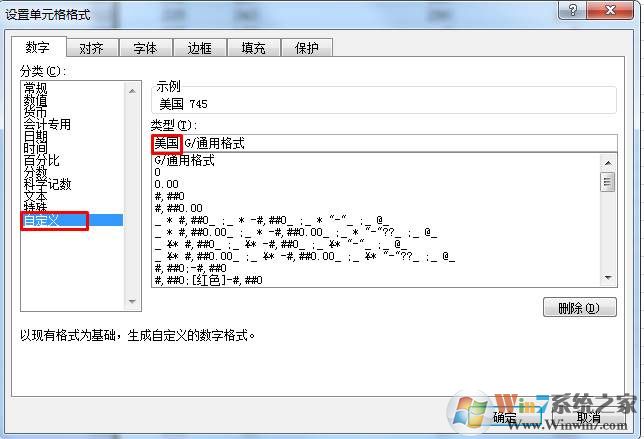
Task: Open the 字体 tab
Action: coord(146,48)
